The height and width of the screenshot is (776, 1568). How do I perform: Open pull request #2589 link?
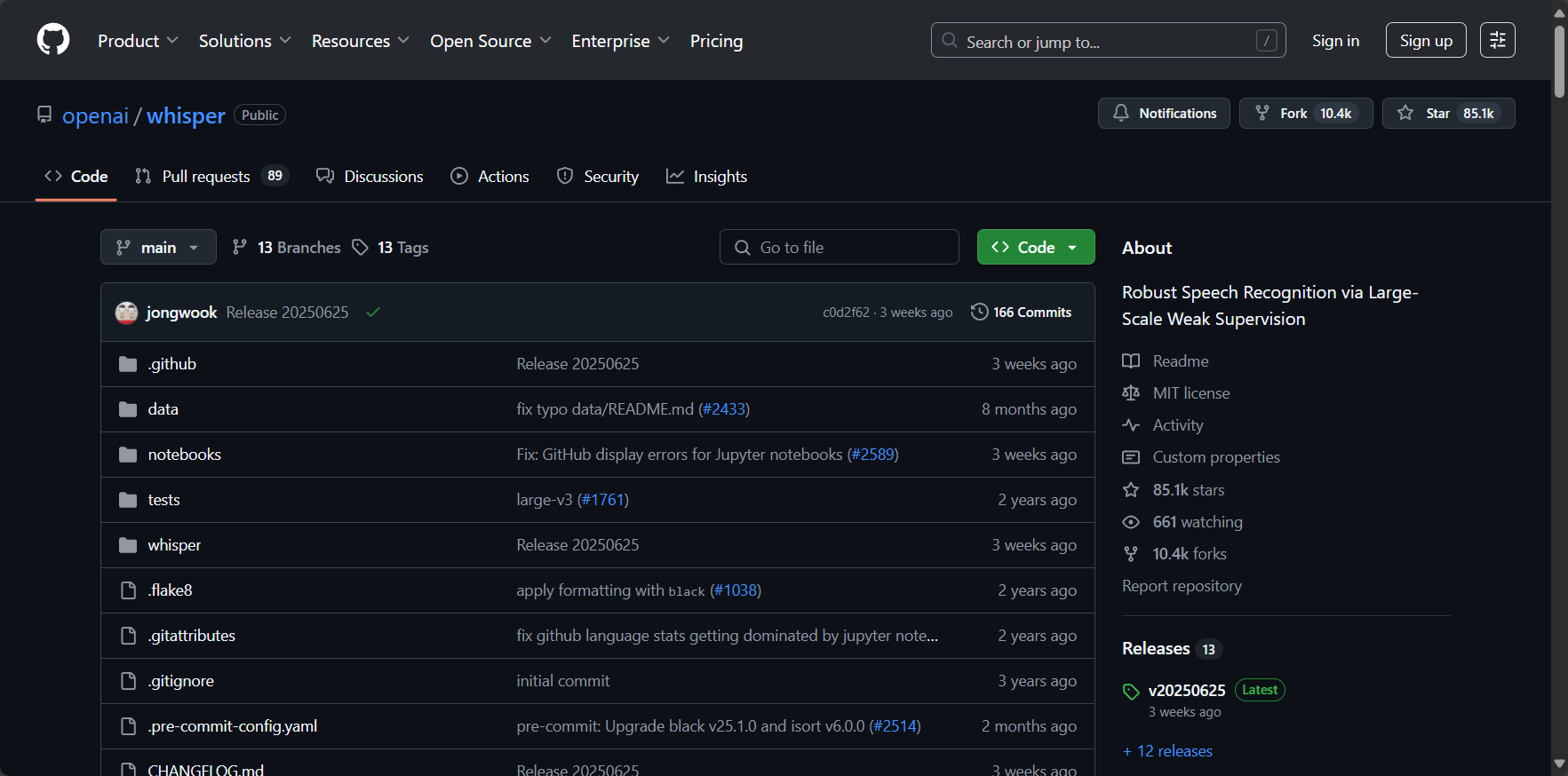pos(873,455)
